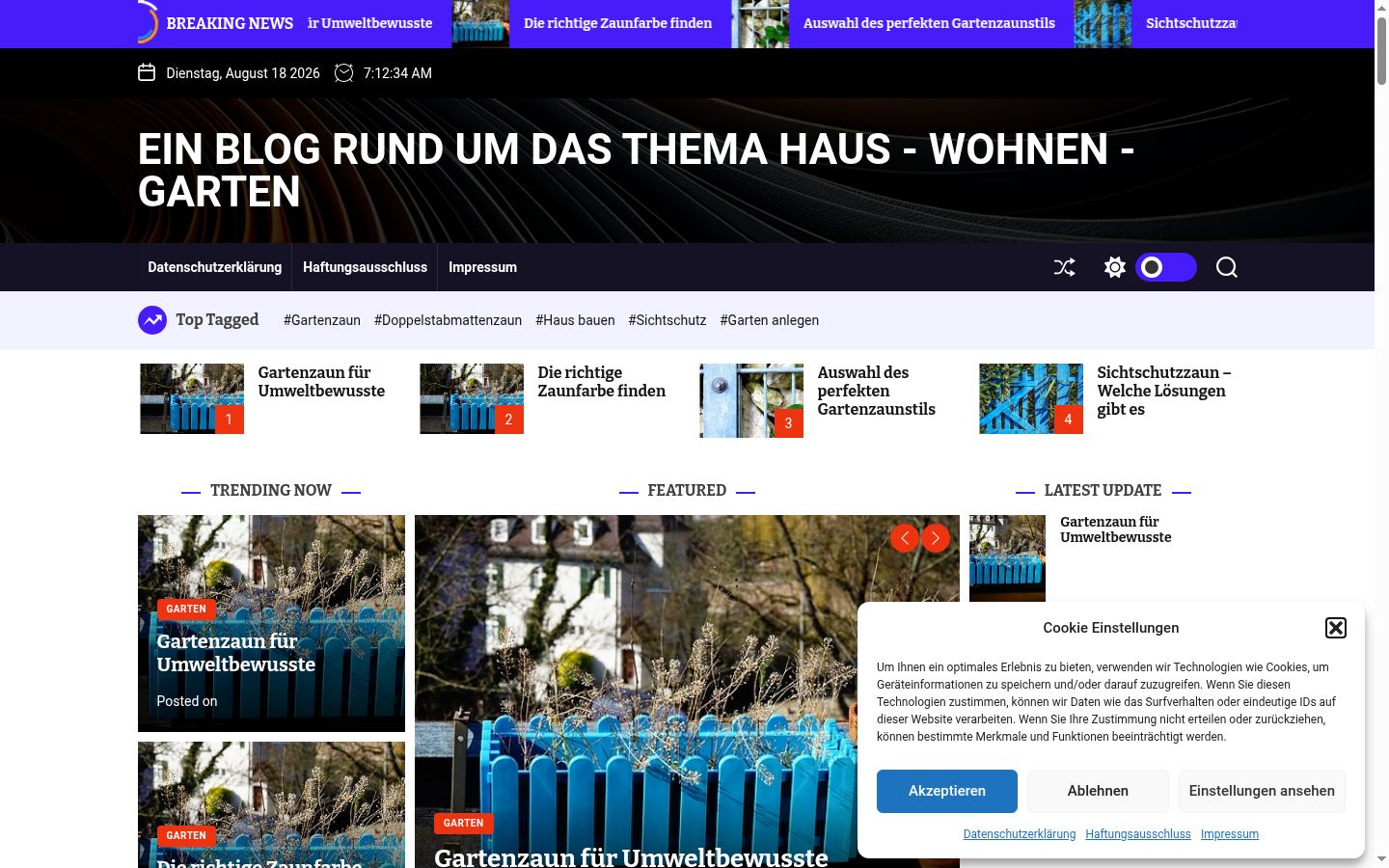Click 'Auswahl des perfekten Gartenzaunstils' in news ticker

point(929,23)
